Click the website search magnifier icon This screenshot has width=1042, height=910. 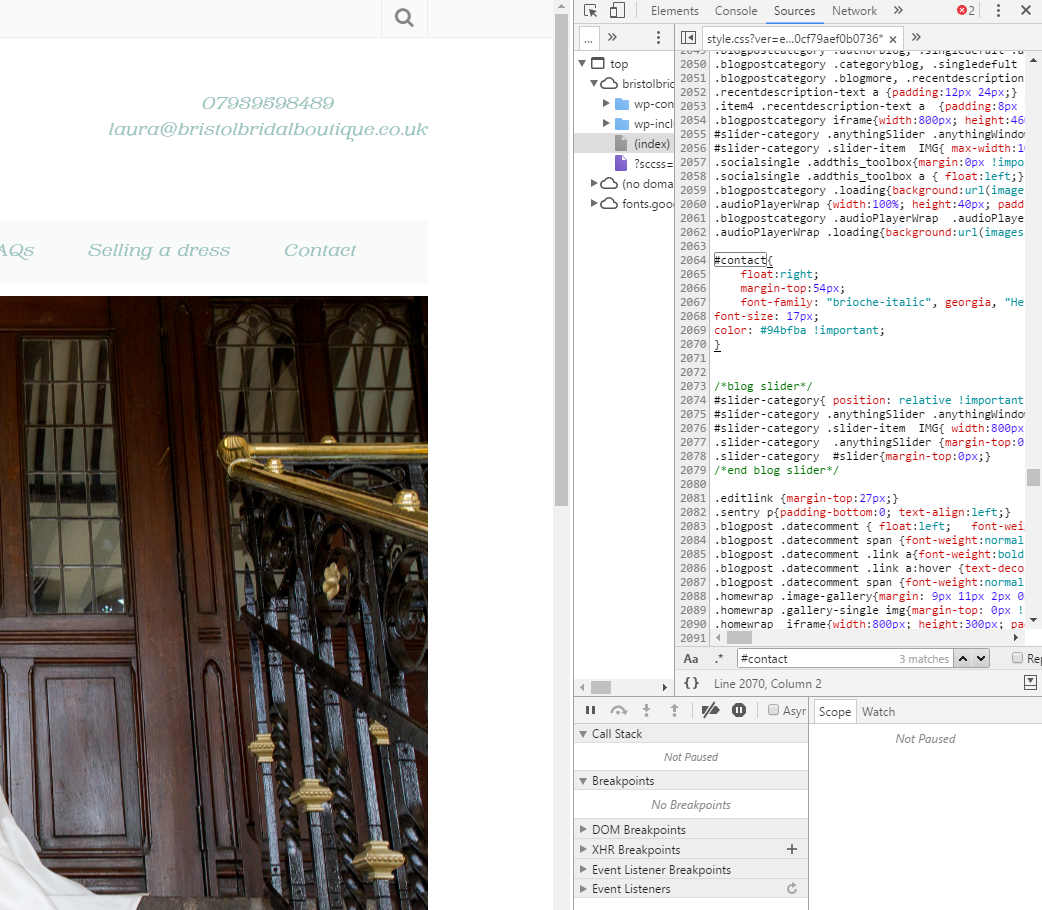(404, 18)
